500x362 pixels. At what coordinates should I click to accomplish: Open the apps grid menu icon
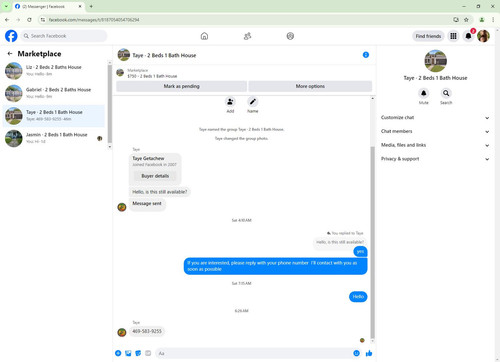pyautogui.click(x=453, y=36)
